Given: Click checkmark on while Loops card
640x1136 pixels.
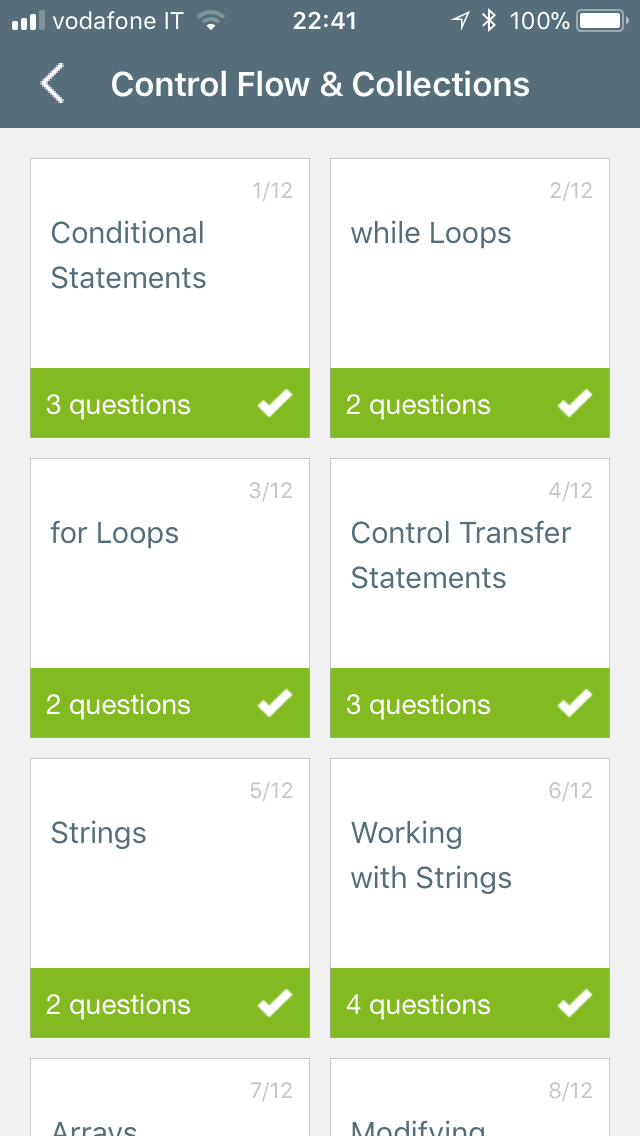Looking at the screenshot, I should 575,403.
